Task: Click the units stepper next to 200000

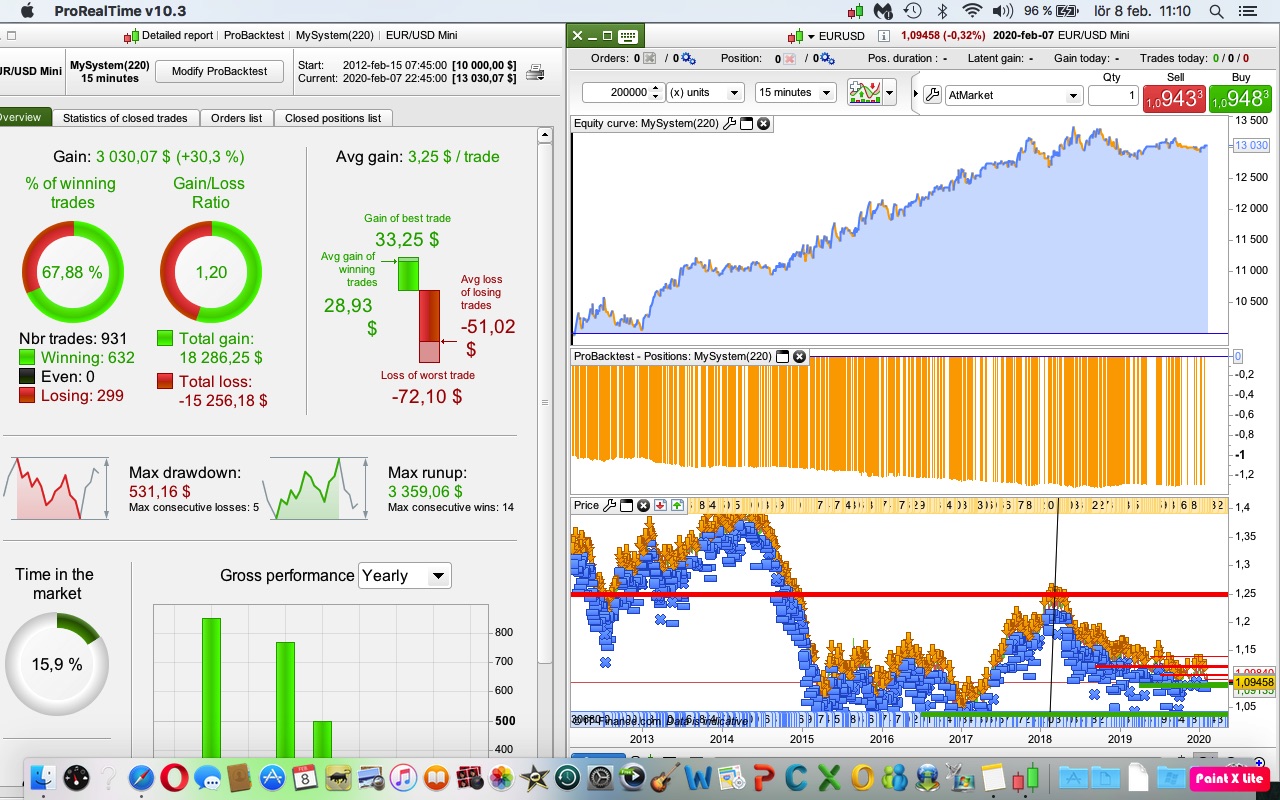Action: coord(655,93)
